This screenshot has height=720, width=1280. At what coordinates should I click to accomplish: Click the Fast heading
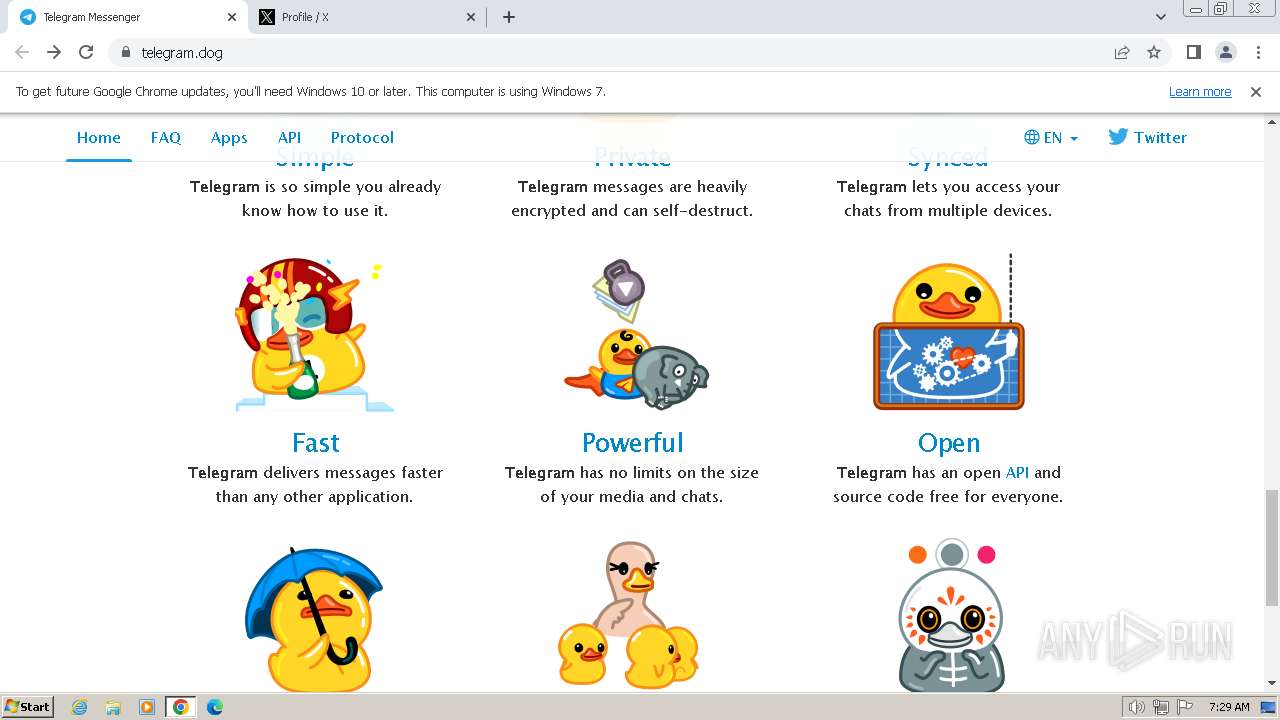[316, 443]
